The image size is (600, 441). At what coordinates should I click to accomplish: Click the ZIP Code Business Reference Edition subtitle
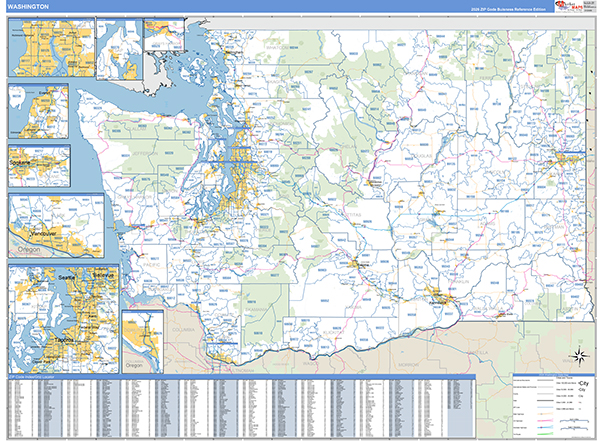pyautogui.click(x=508, y=9)
